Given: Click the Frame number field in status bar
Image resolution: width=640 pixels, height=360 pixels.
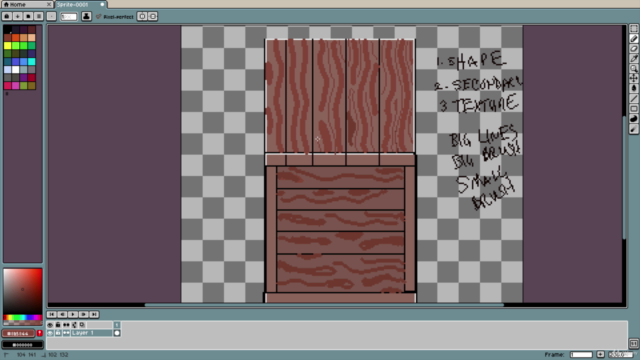Looking at the screenshot, I should pos(581,355).
